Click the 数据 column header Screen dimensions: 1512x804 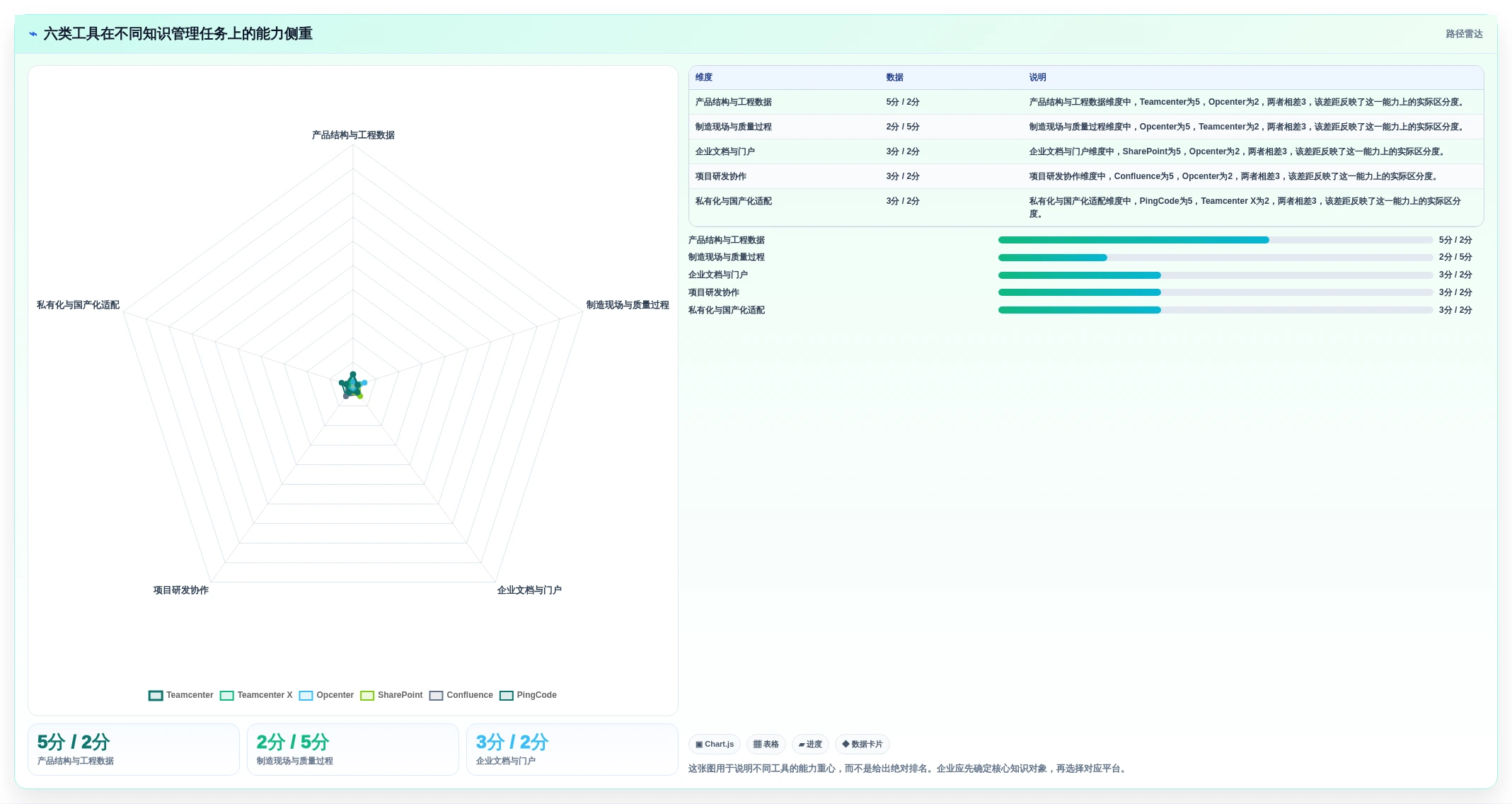(x=895, y=78)
